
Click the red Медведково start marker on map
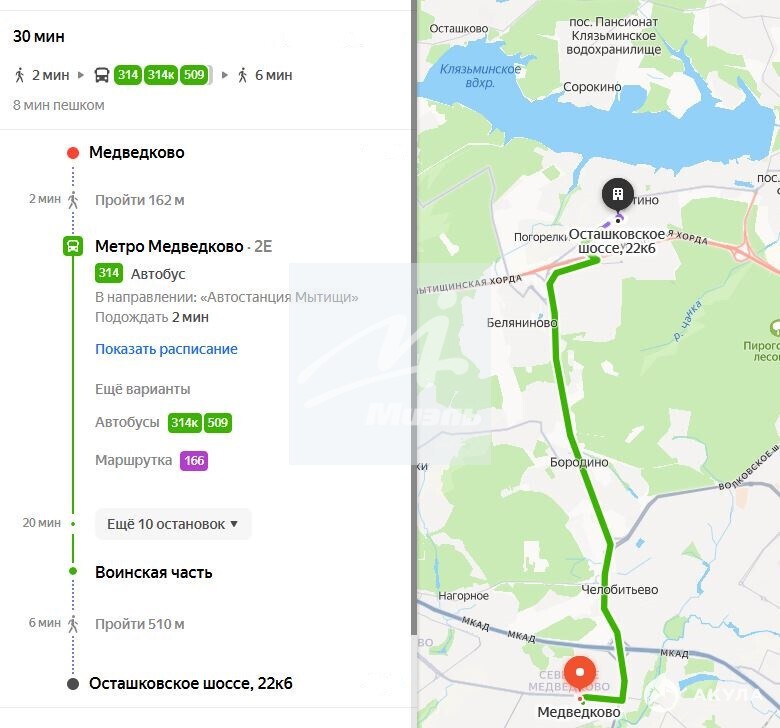pyautogui.click(x=580, y=674)
